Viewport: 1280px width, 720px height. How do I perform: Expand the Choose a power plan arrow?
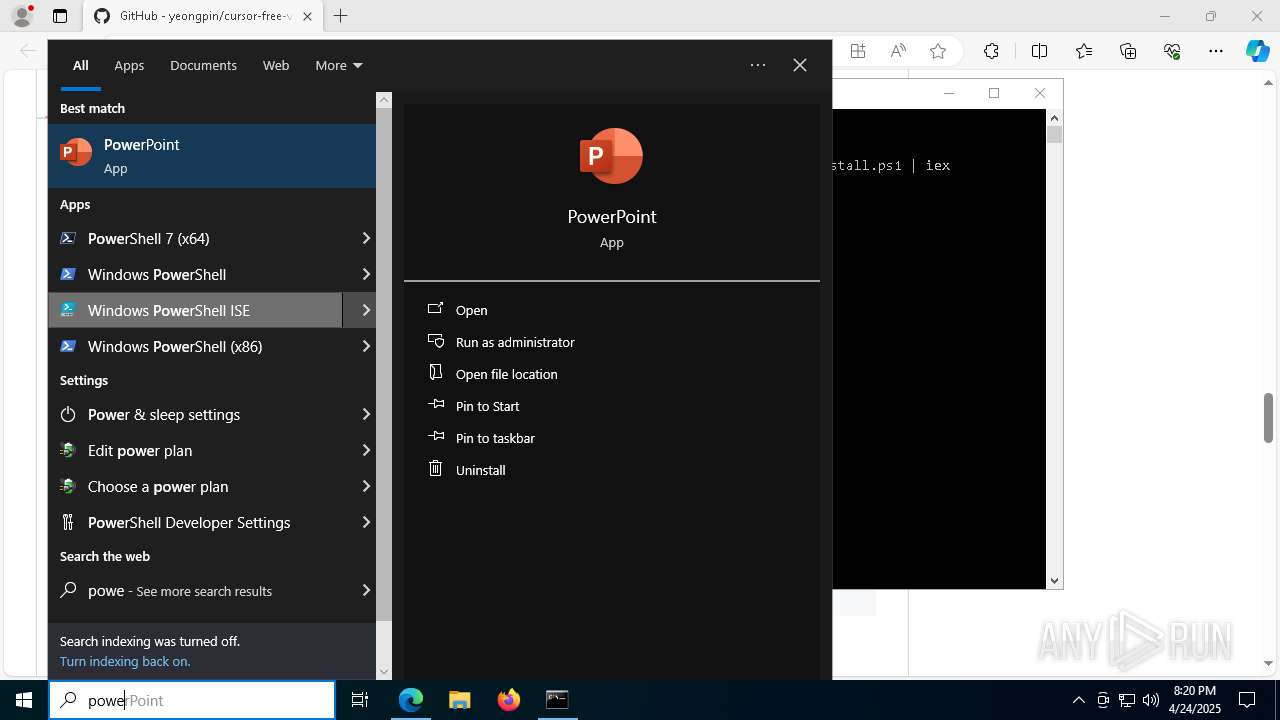366,486
